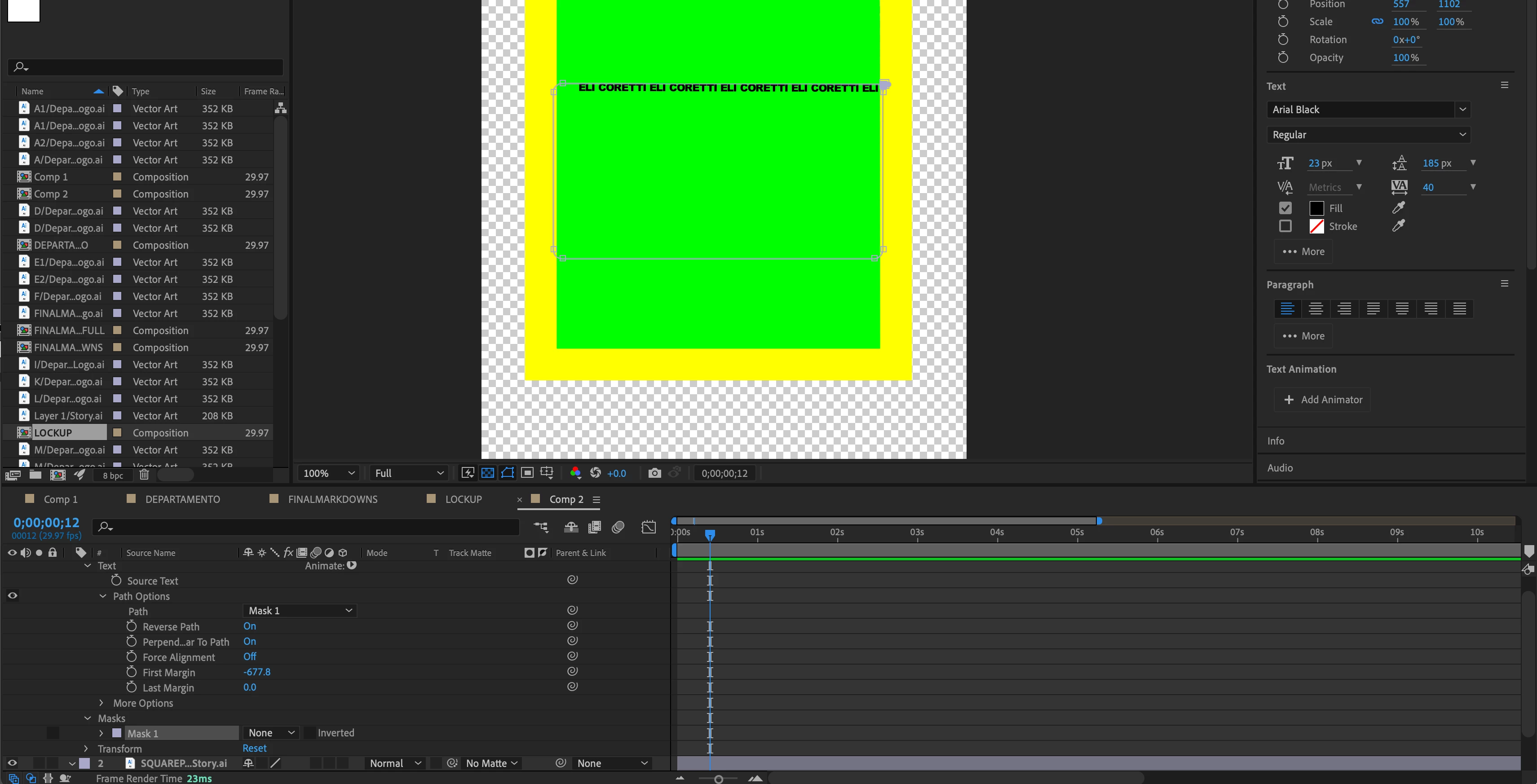Click the center align text icon
The image size is (1537, 784).
click(x=1316, y=308)
